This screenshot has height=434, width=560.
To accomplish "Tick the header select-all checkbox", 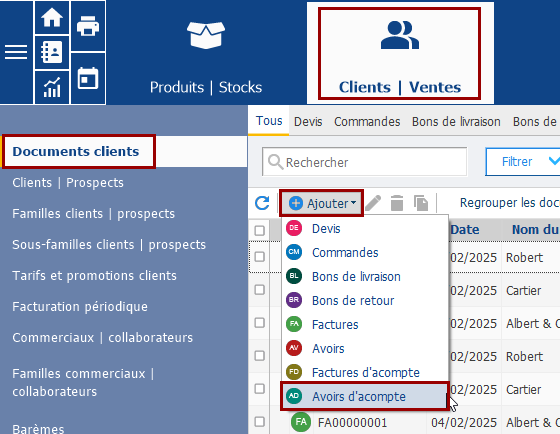I will click(260, 230).
